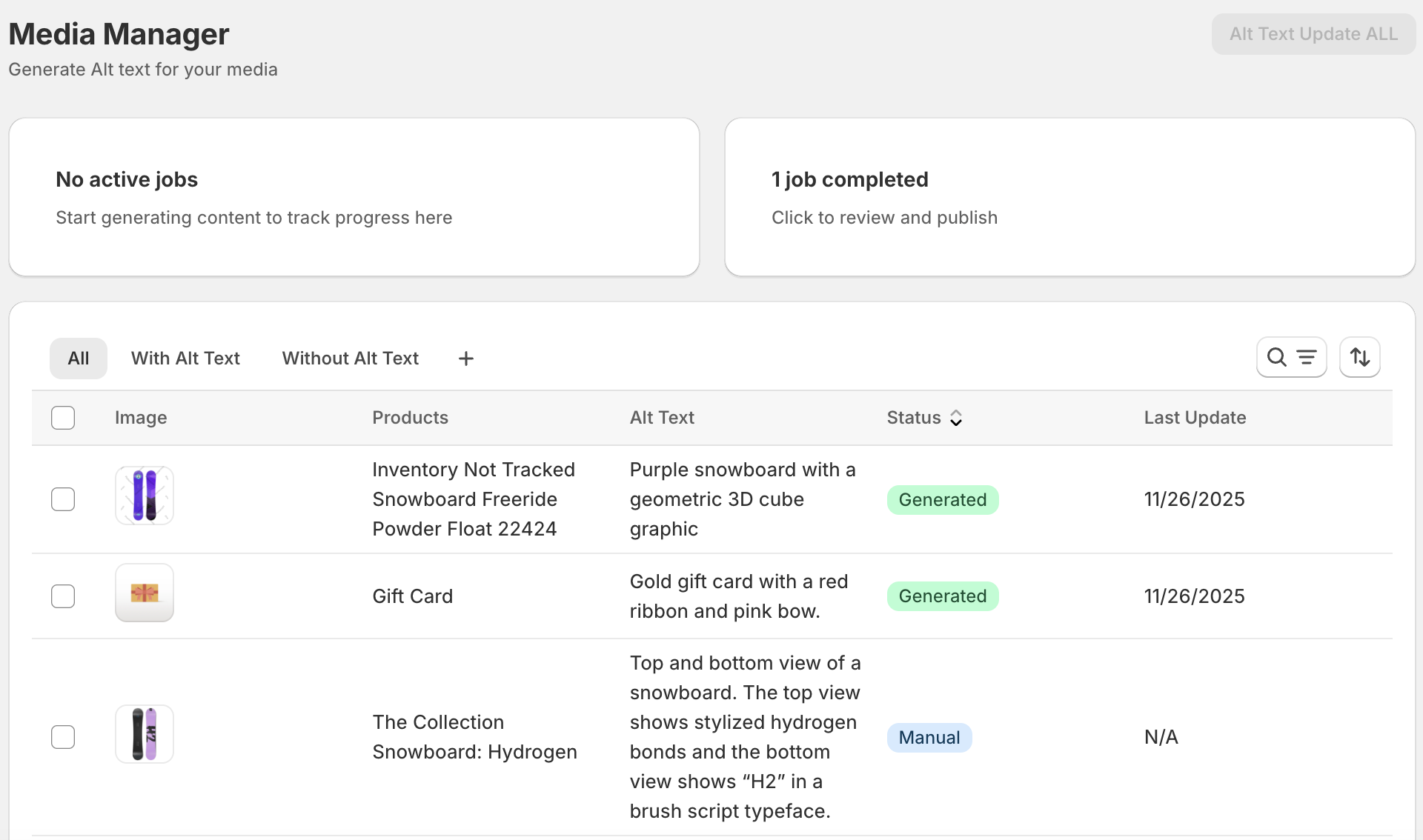Tick the Hydrogen snowboard row checkbox

pyautogui.click(x=63, y=737)
